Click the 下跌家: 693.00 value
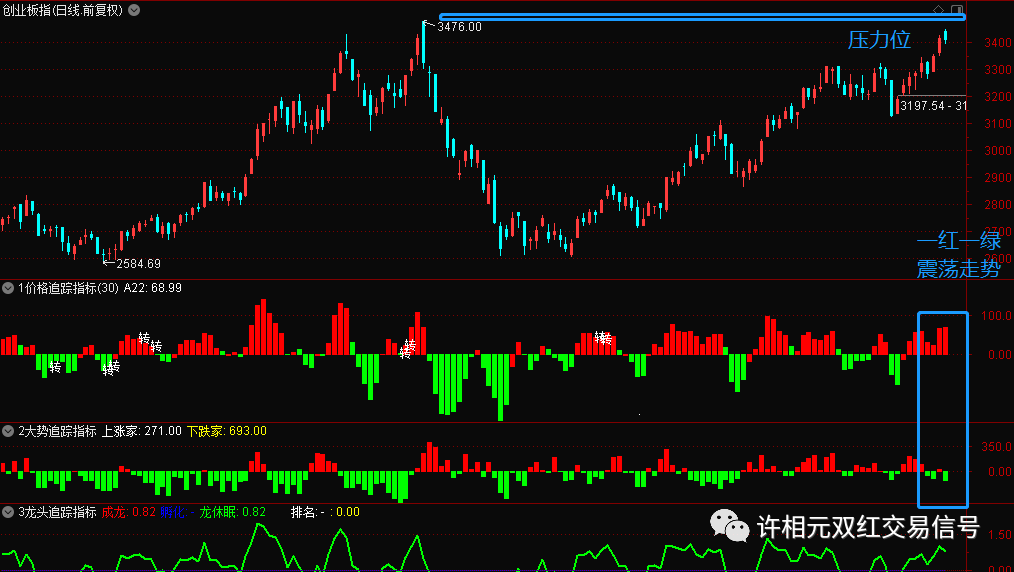This screenshot has width=1014, height=572. [x=226, y=431]
